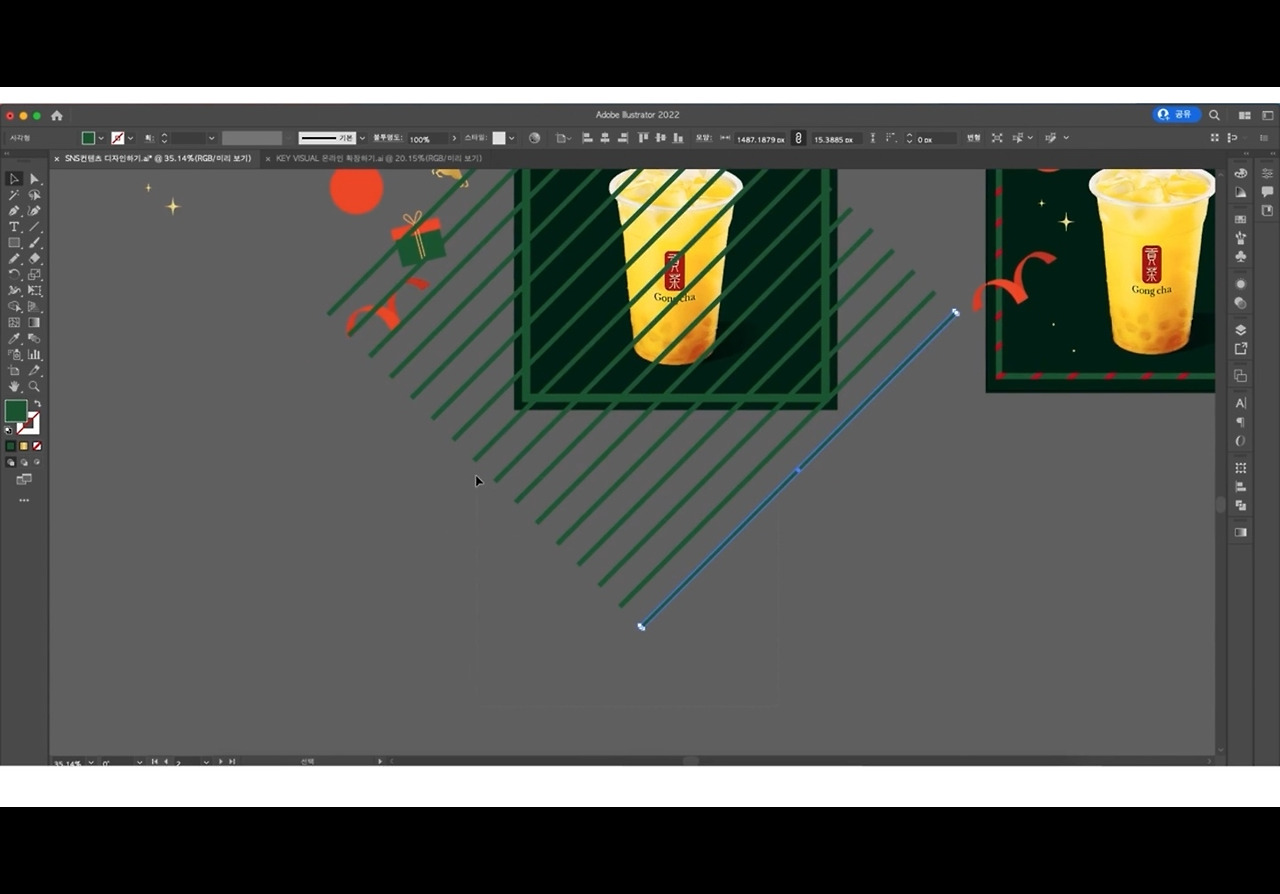Select the Slice tool

34,371
